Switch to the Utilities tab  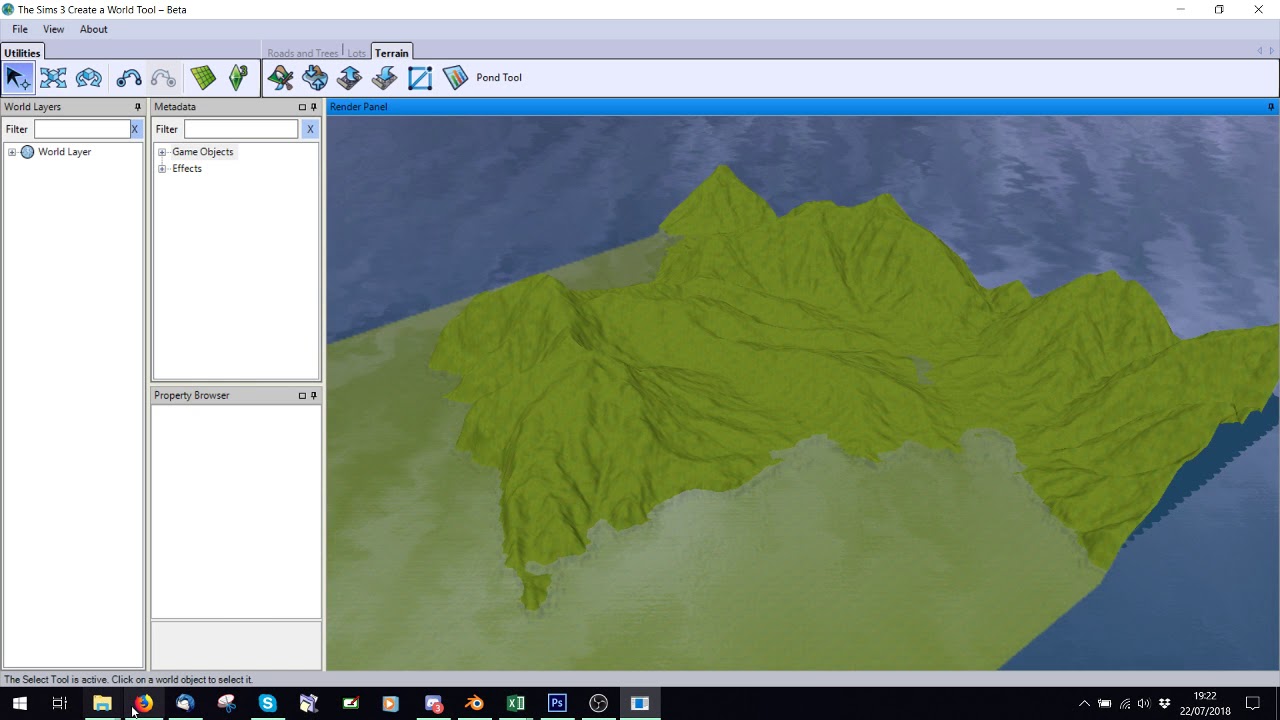coord(22,53)
